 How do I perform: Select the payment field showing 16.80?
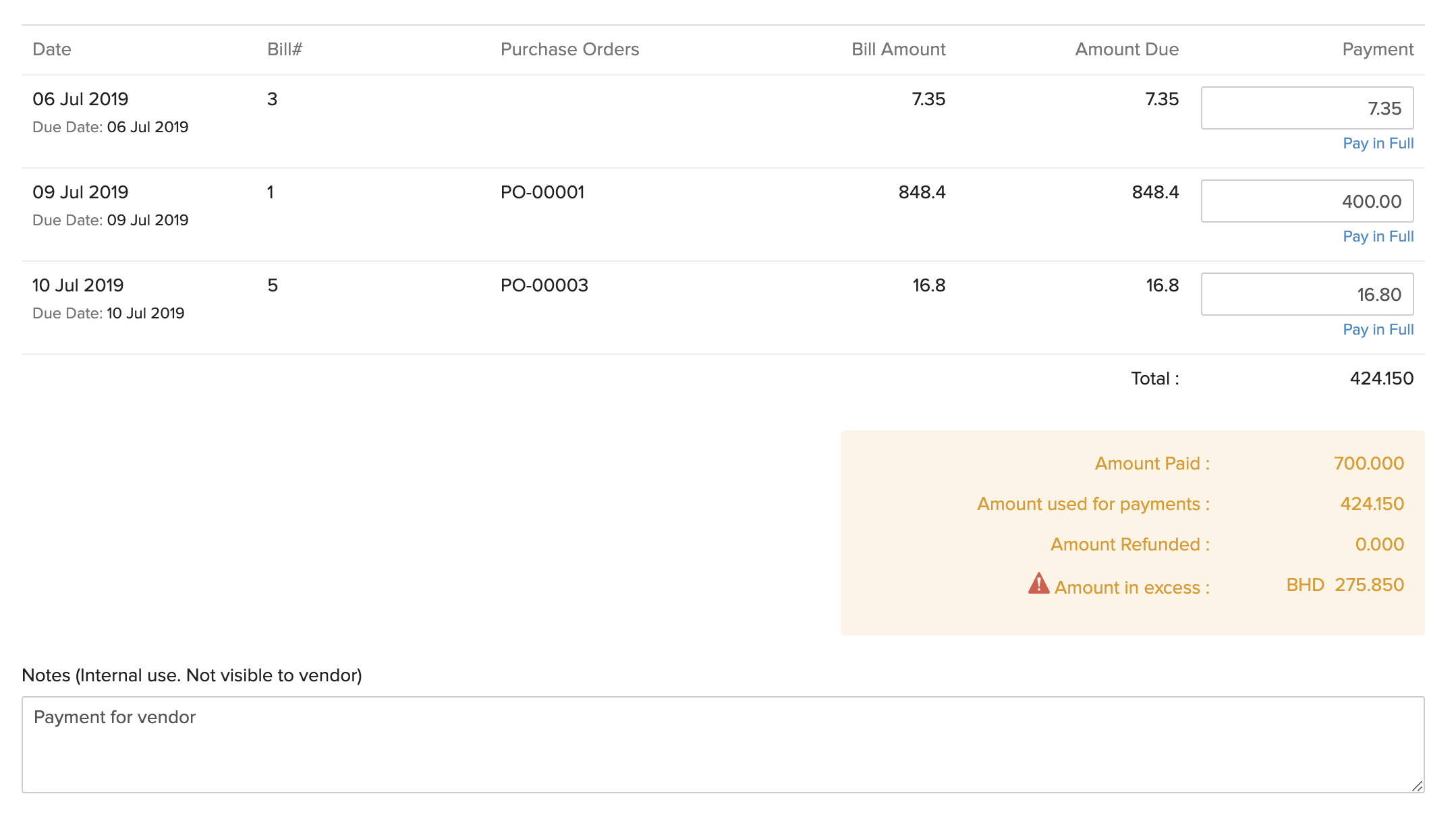pyautogui.click(x=1308, y=294)
